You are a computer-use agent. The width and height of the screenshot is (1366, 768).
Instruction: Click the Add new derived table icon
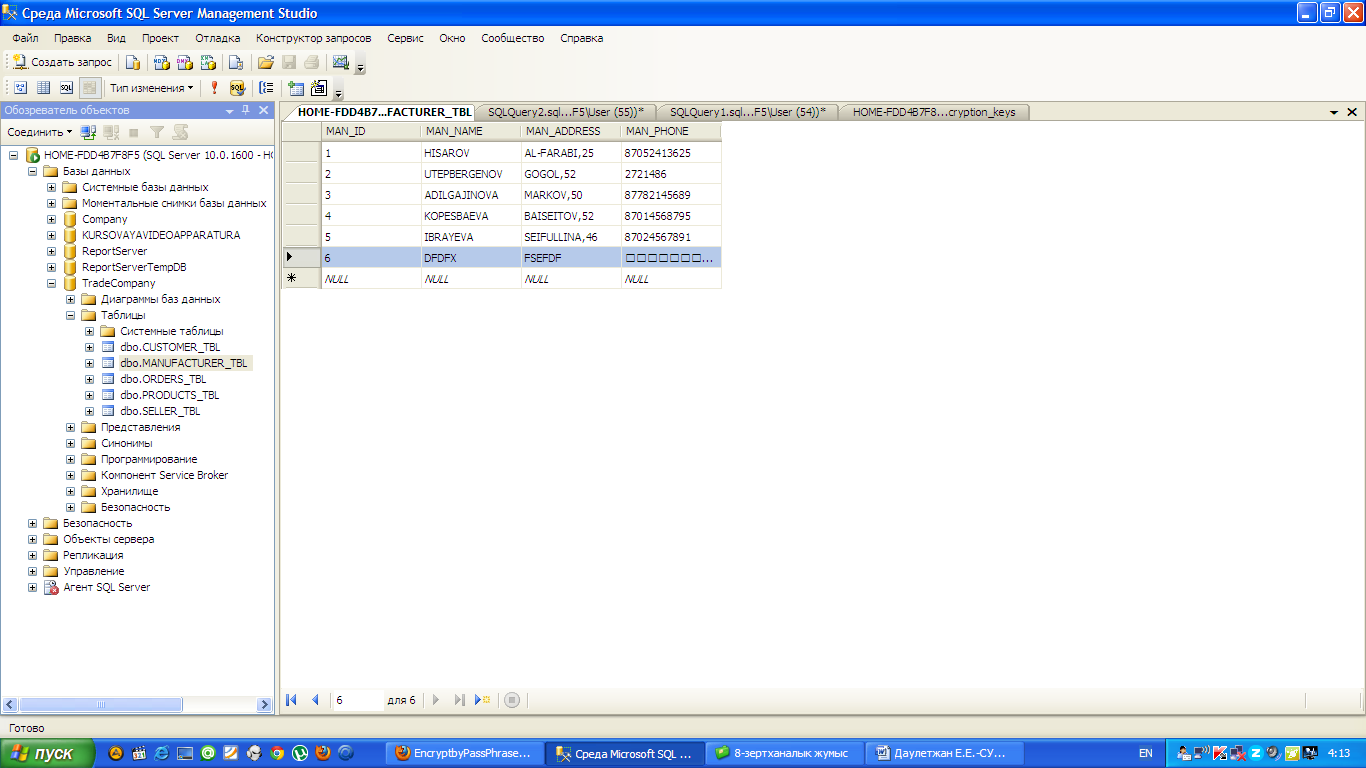(319, 88)
